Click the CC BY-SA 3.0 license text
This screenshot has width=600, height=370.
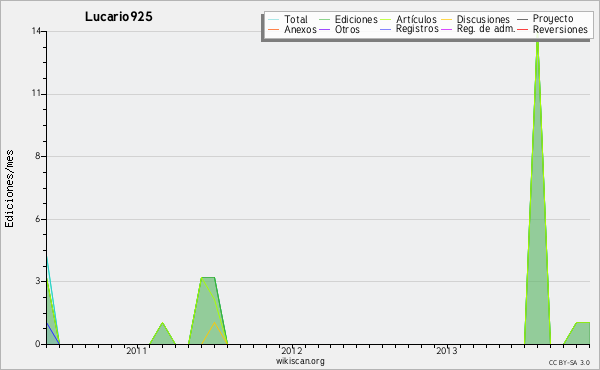[569, 363]
